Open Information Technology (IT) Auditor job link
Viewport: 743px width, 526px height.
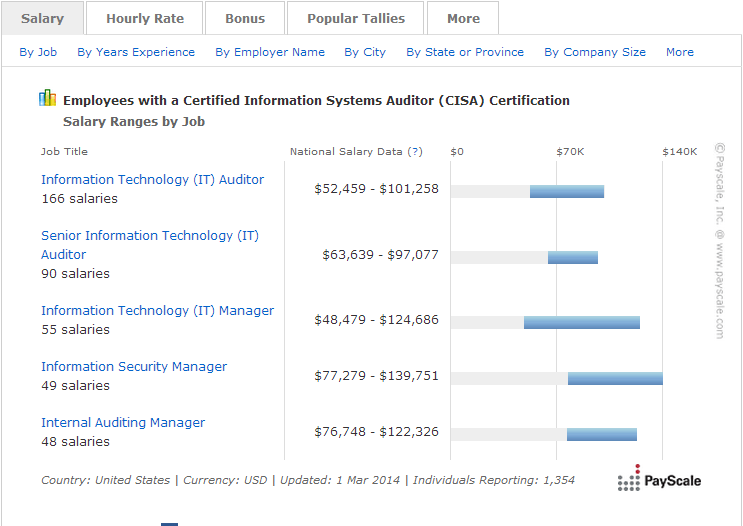click(x=152, y=180)
